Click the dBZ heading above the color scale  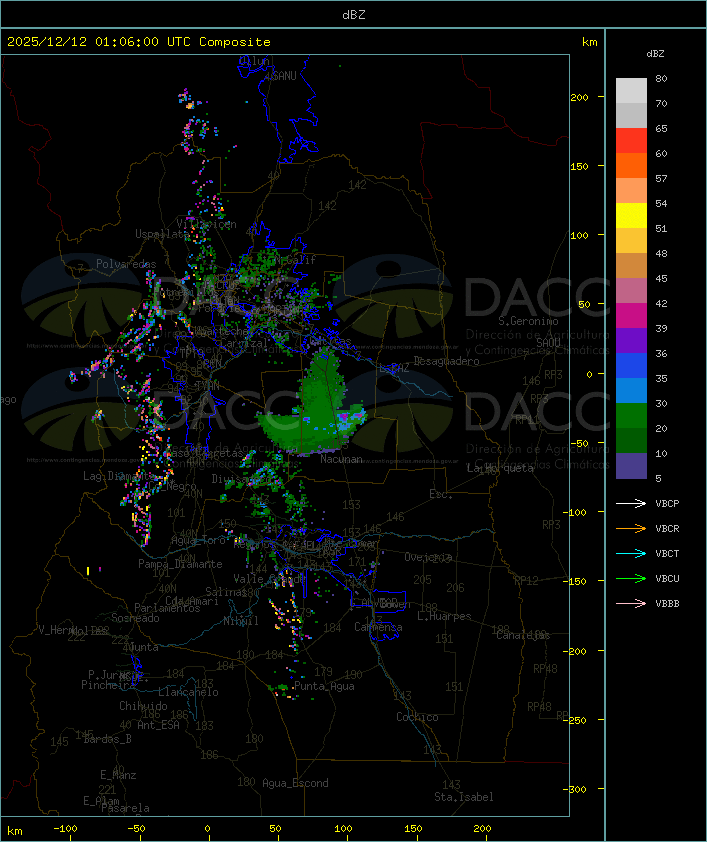(655, 54)
